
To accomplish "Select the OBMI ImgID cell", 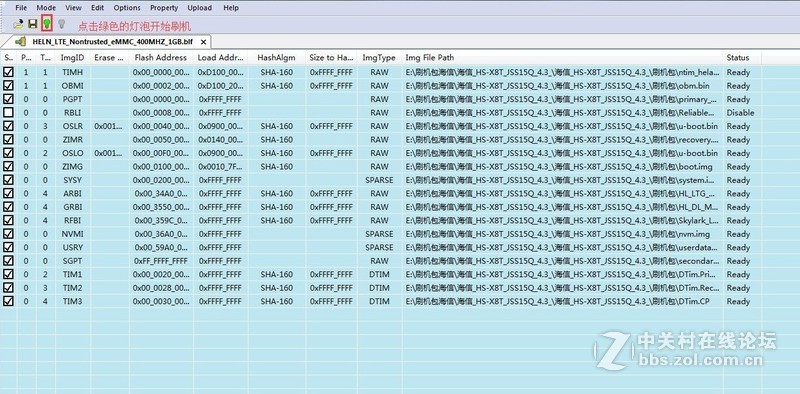I will tap(72, 85).
